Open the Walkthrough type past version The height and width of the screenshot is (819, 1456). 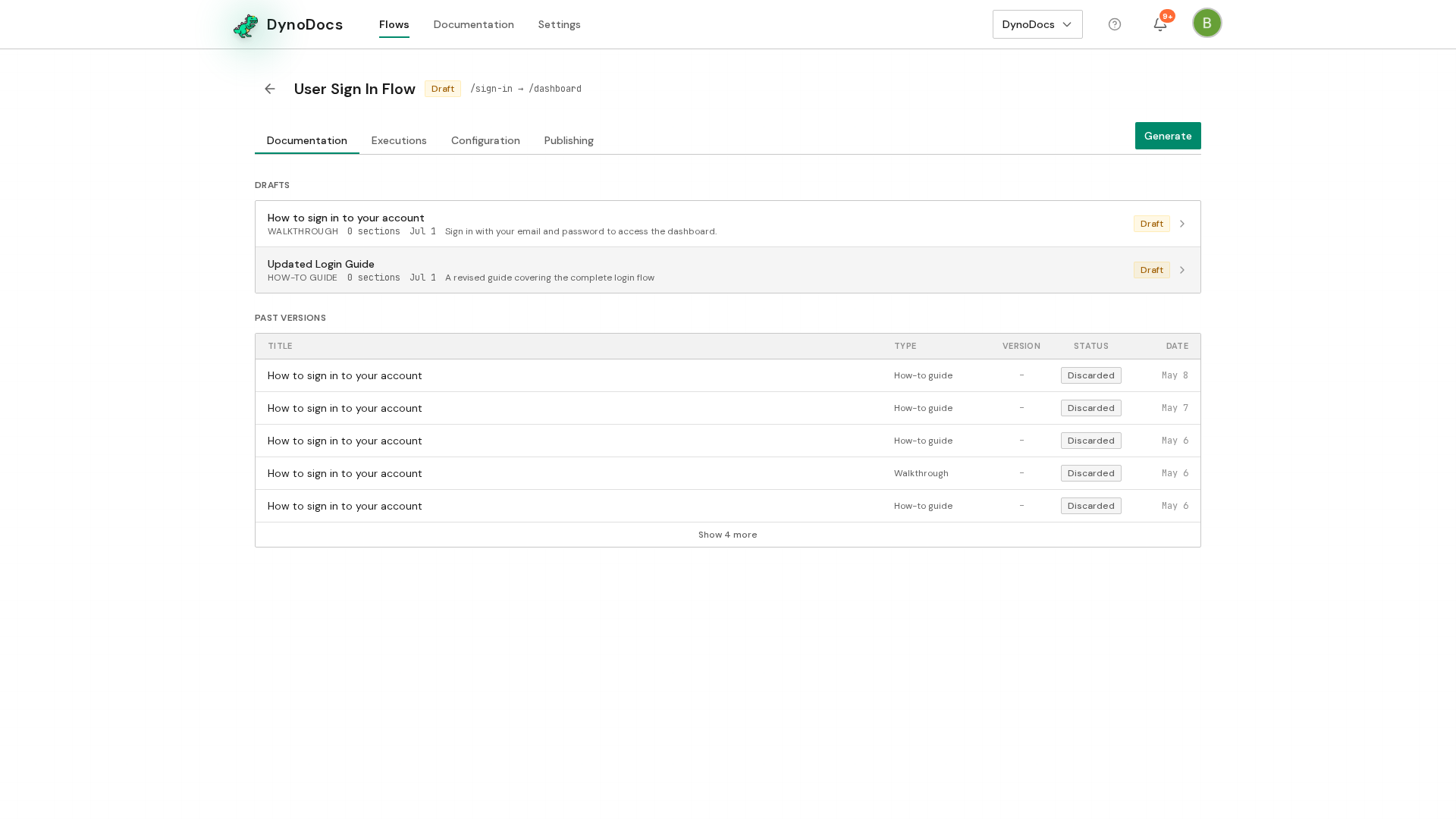[728, 473]
